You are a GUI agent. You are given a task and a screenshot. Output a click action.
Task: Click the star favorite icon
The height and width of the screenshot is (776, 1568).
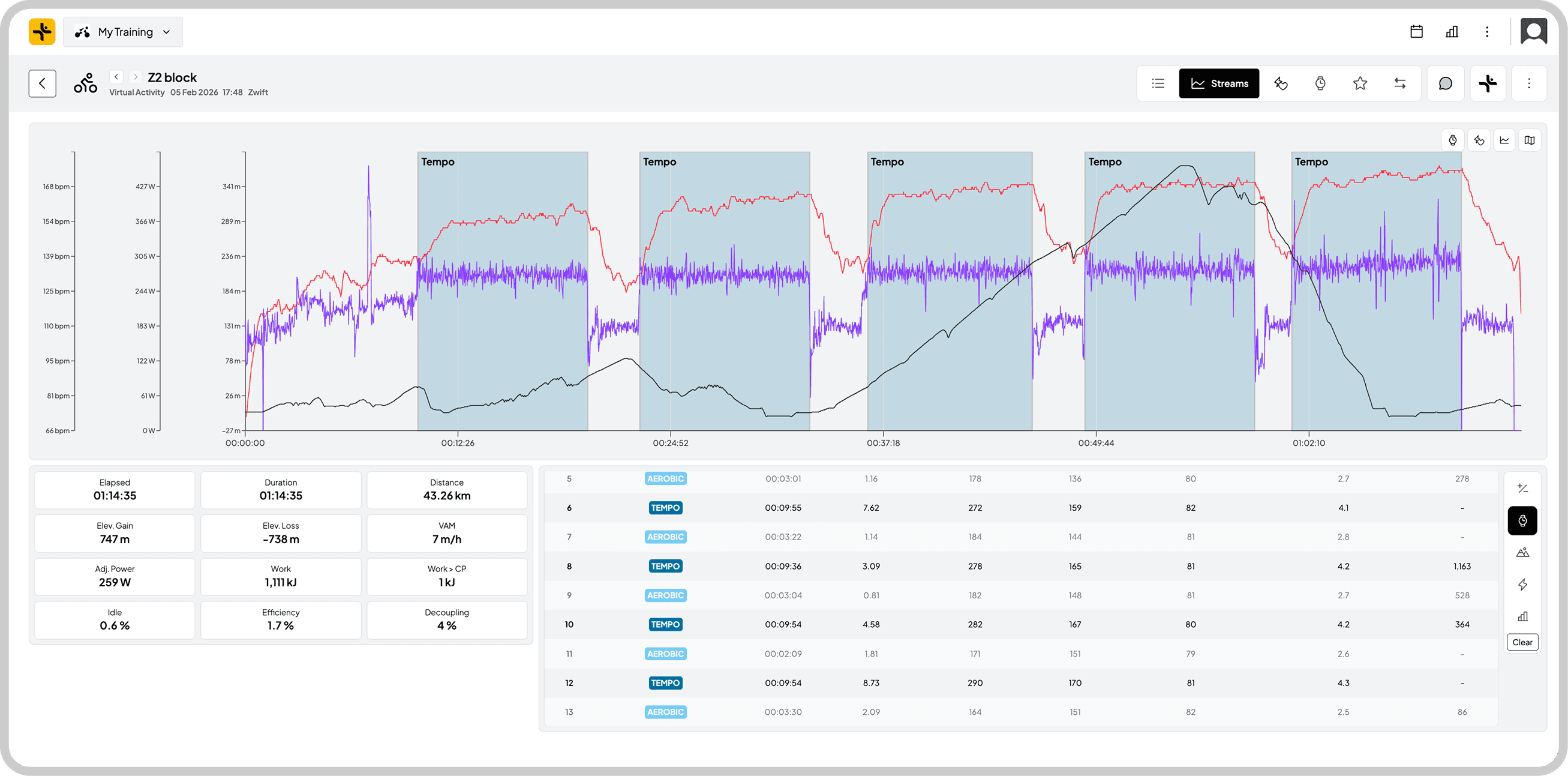[1360, 83]
